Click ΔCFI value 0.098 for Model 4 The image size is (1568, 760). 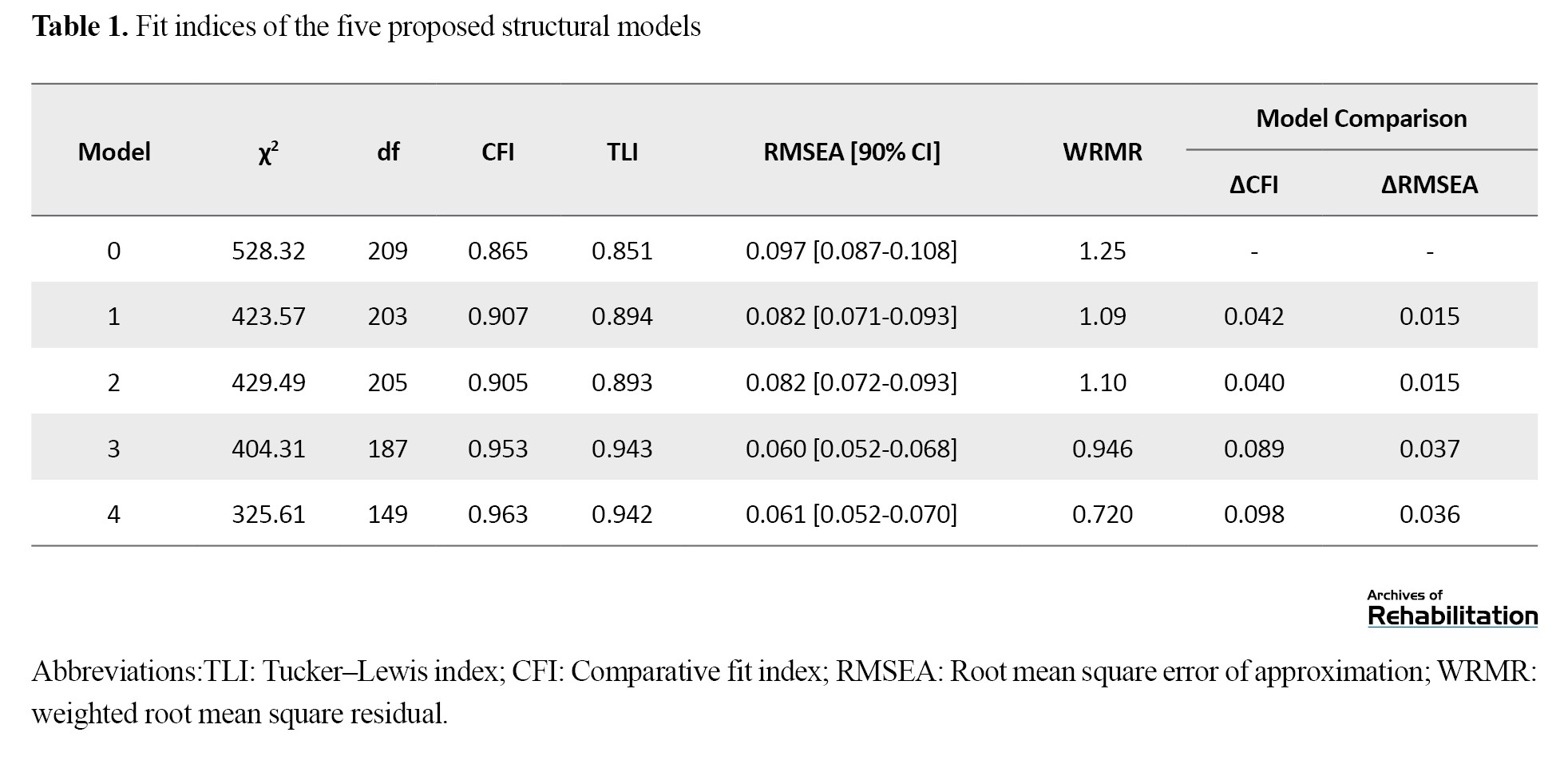(x=1253, y=514)
